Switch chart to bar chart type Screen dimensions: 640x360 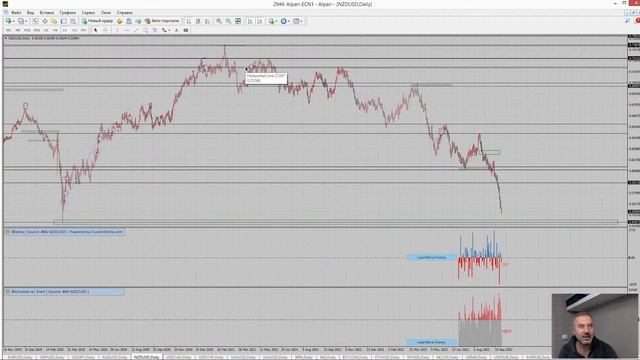(x=189, y=21)
